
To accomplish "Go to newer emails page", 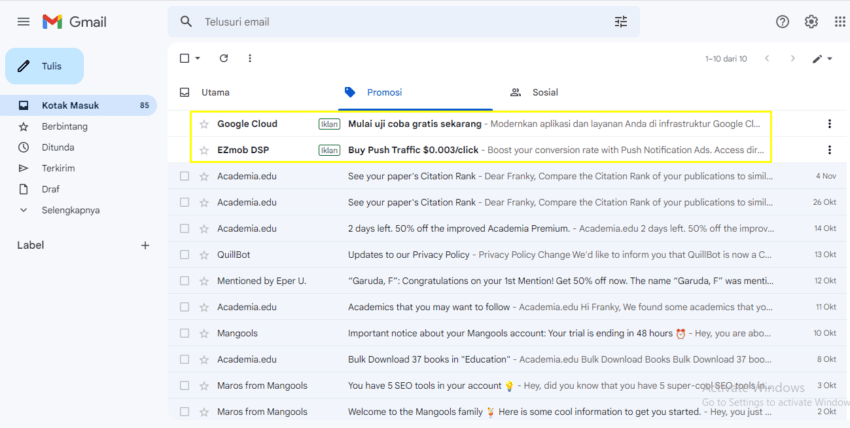I will [767, 59].
